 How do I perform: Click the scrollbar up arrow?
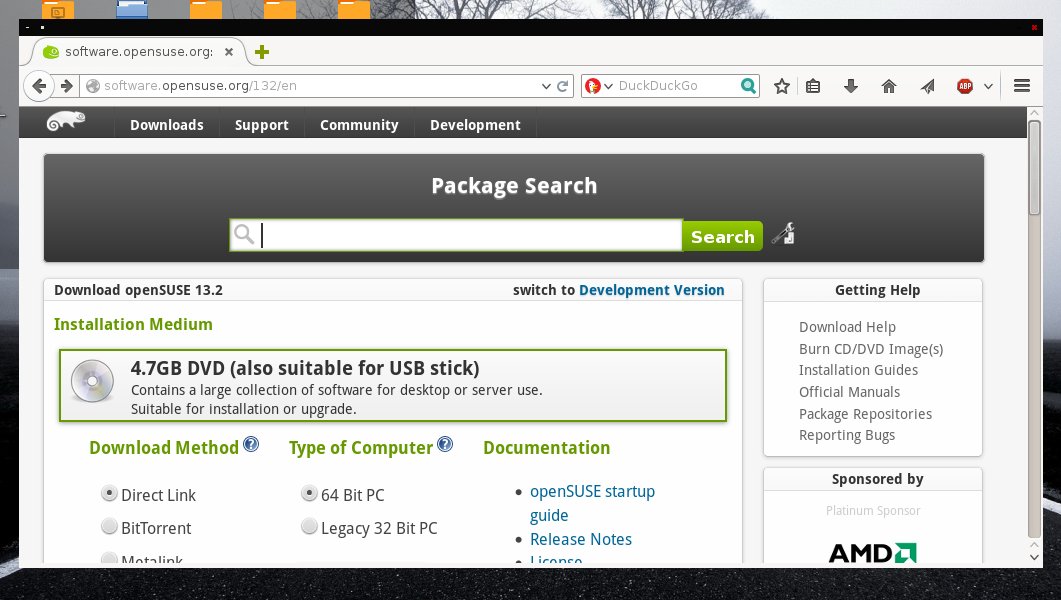(x=1034, y=113)
